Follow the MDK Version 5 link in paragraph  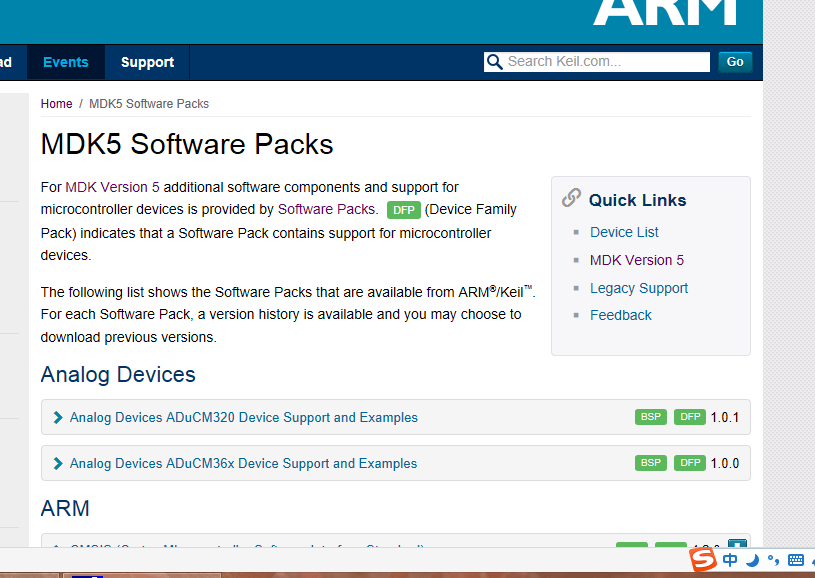112,187
